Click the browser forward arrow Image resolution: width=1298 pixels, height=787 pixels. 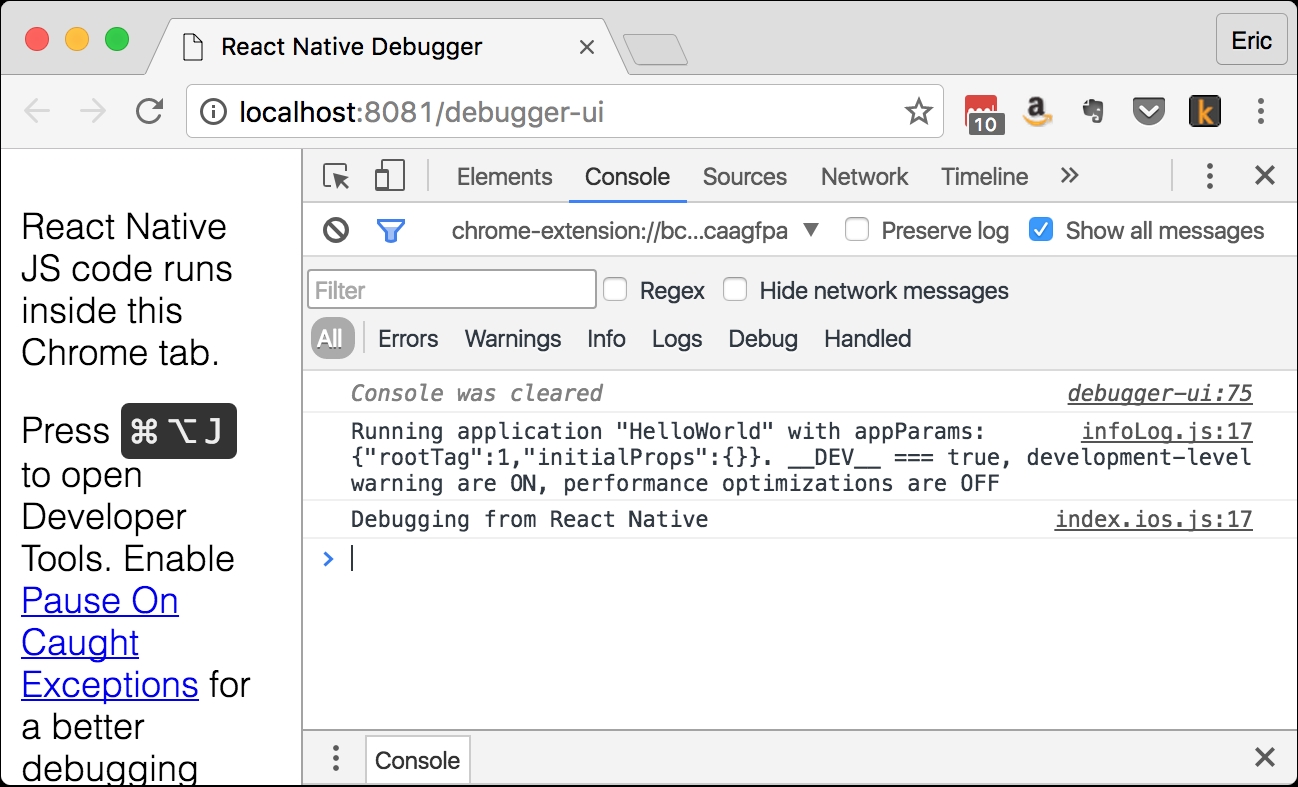tap(93, 111)
